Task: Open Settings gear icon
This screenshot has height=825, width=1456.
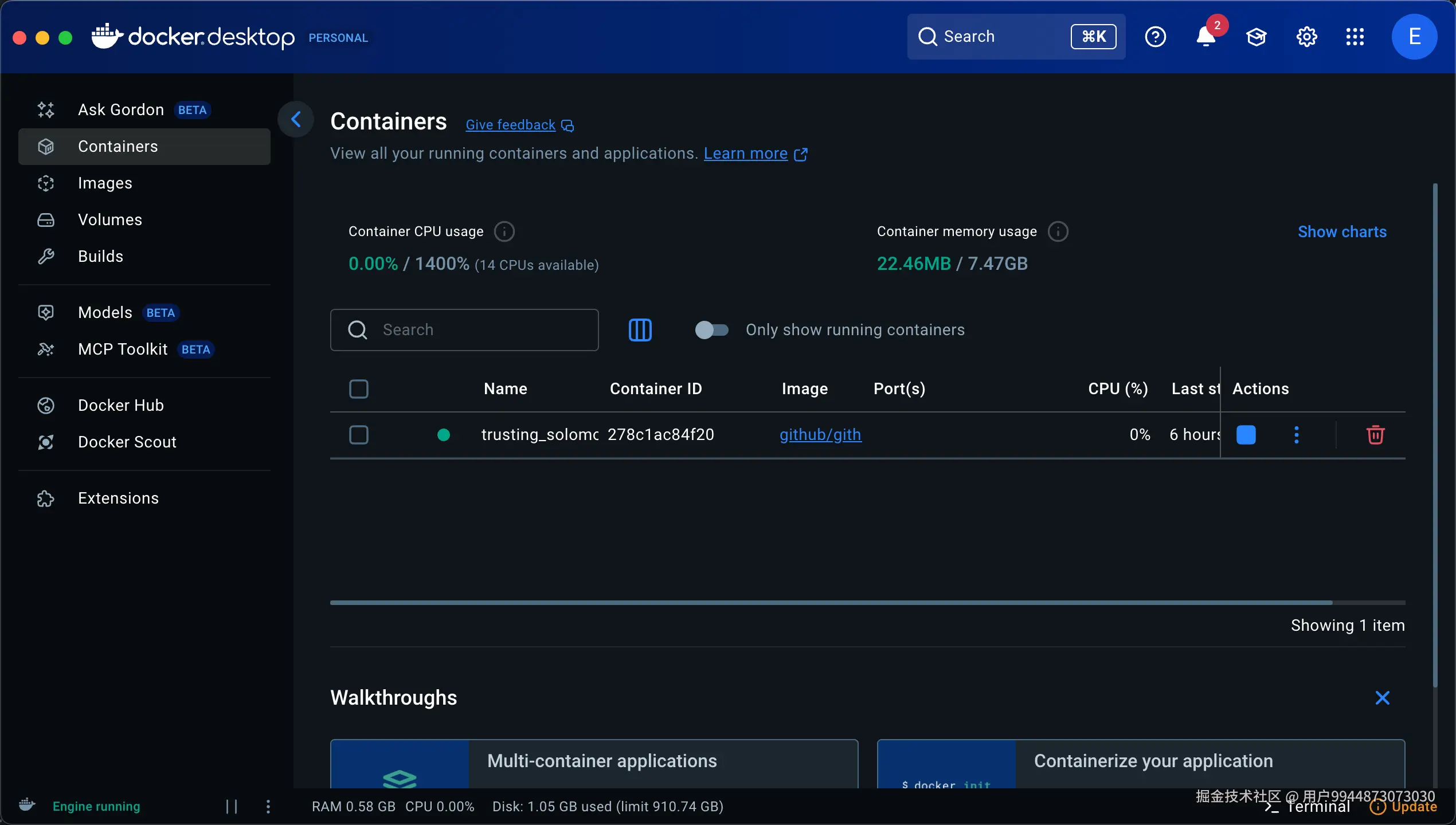Action: pos(1306,37)
